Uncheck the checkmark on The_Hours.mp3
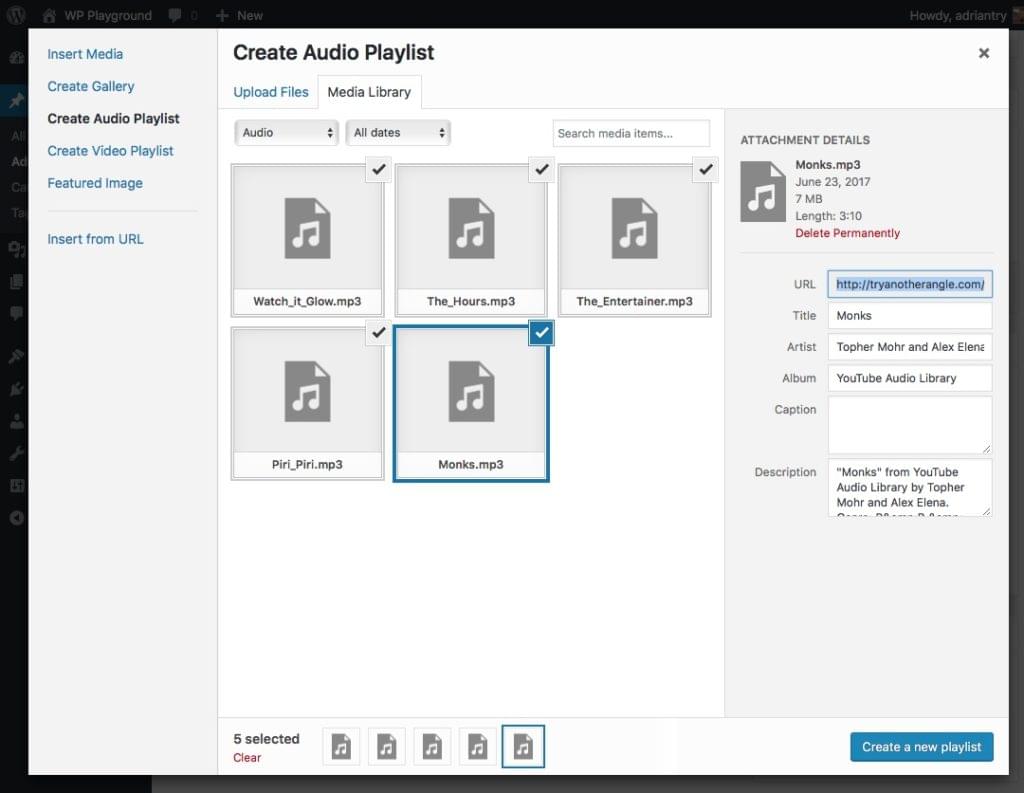This screenshot has height=793, width=1024. (x=541, y=170)
